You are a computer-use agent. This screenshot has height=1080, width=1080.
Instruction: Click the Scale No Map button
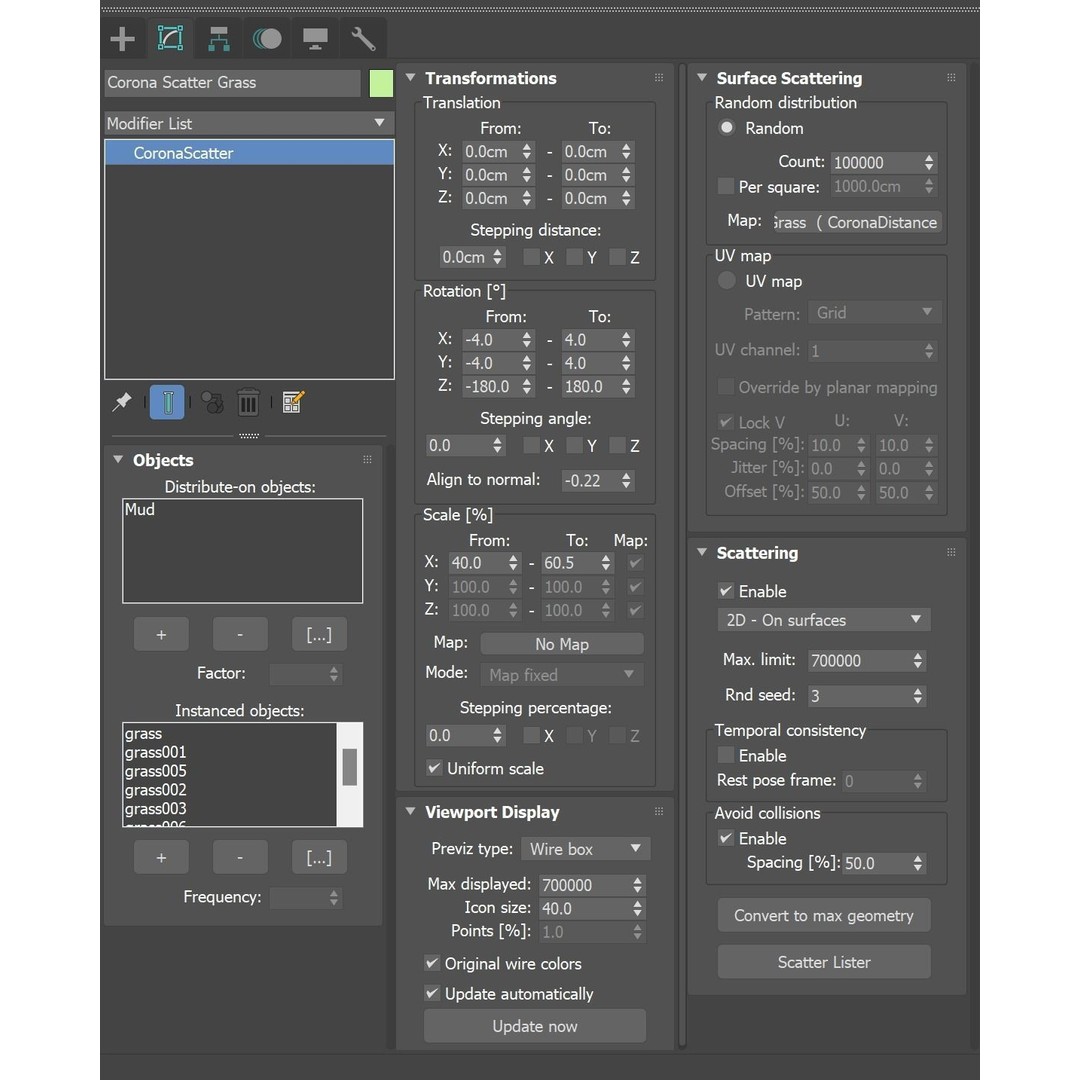(x=562, y=644)
